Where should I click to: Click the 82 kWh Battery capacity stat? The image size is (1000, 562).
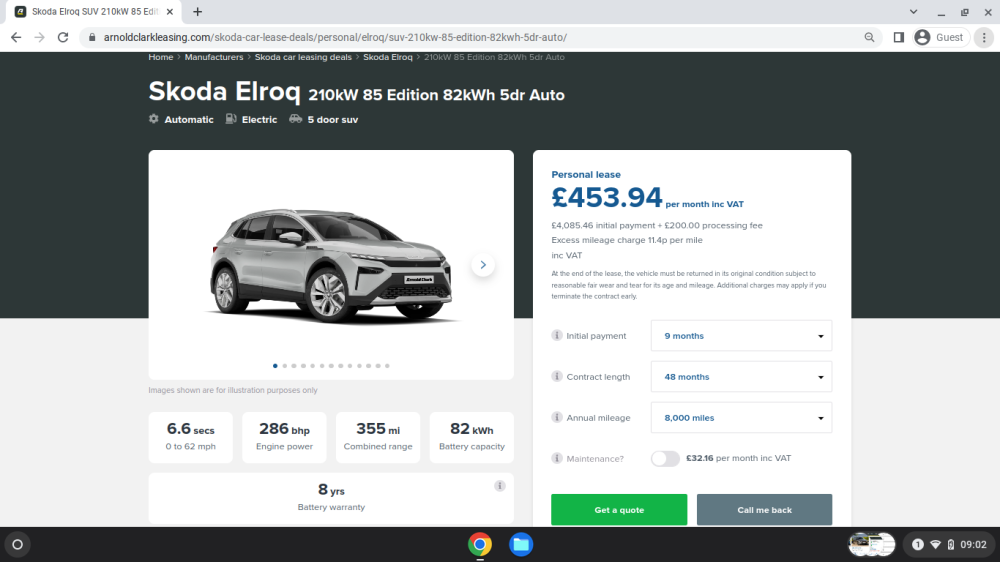[472, 437]
